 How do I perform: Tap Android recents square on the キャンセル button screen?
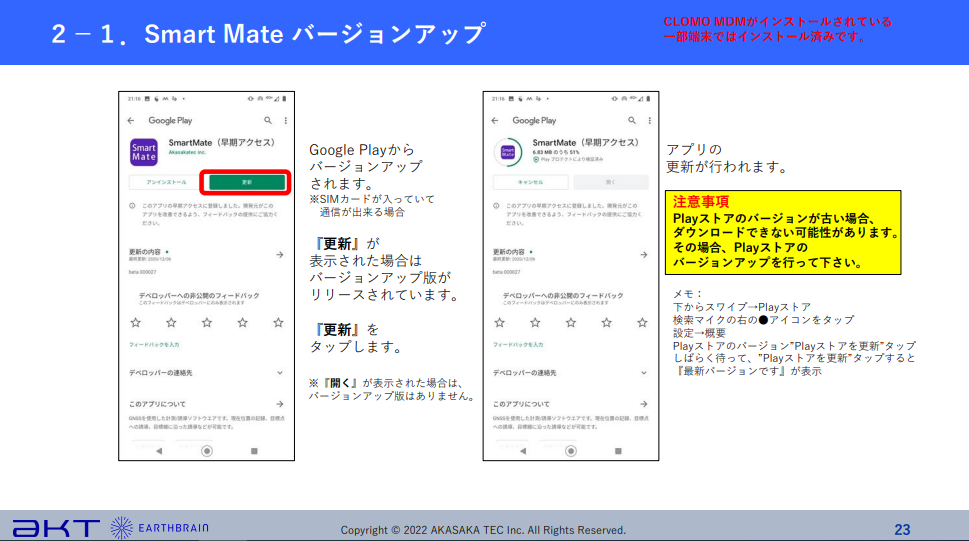tap(618, 451)
